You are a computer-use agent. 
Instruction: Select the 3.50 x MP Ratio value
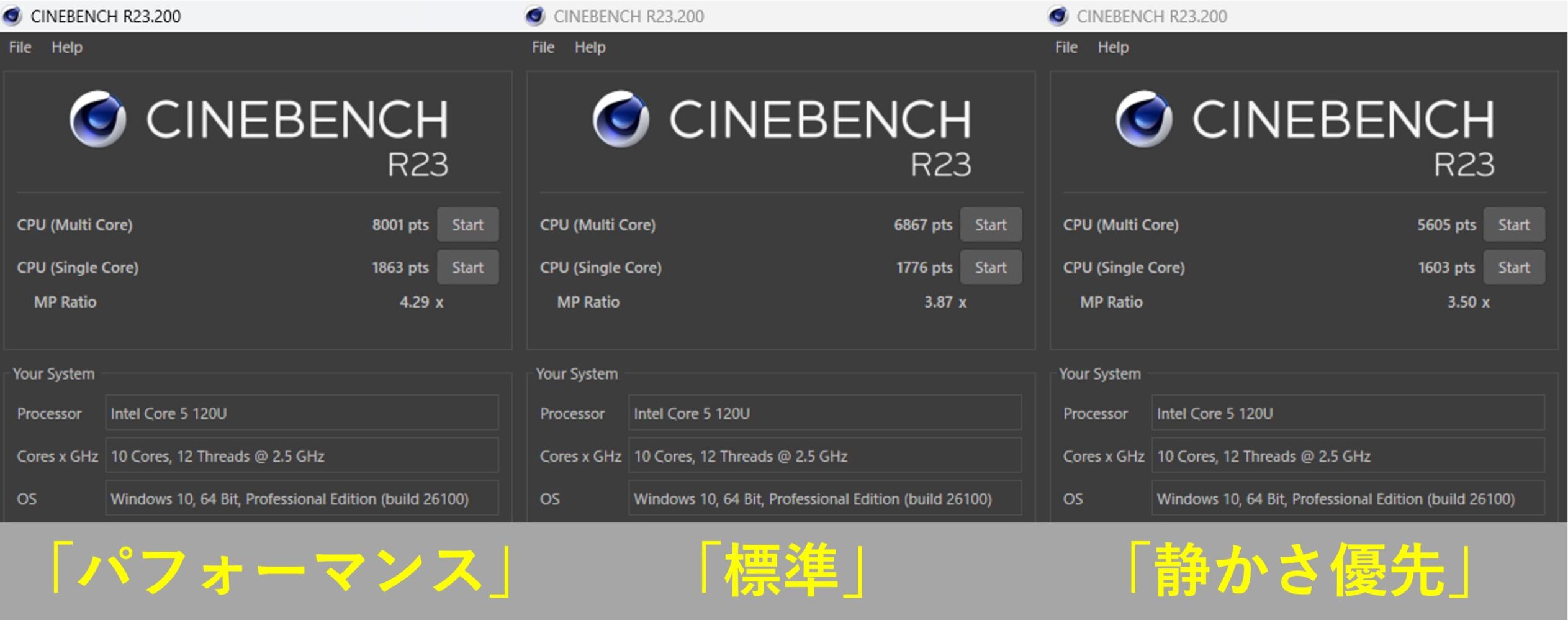click(1469, 302)
